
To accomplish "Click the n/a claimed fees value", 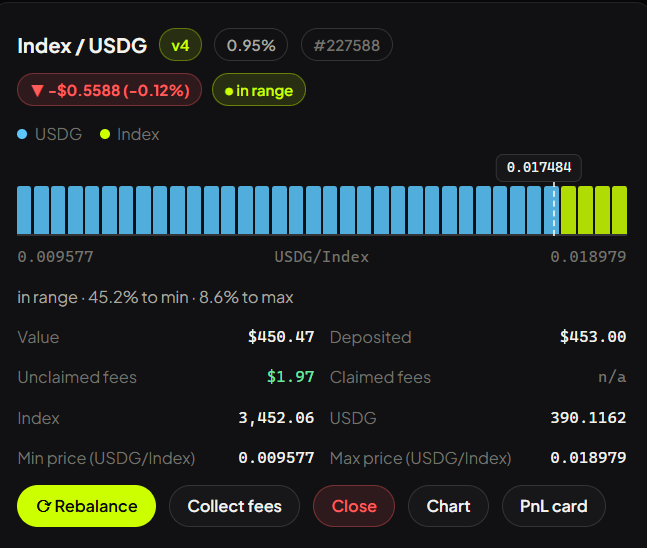I will point(612,377).
